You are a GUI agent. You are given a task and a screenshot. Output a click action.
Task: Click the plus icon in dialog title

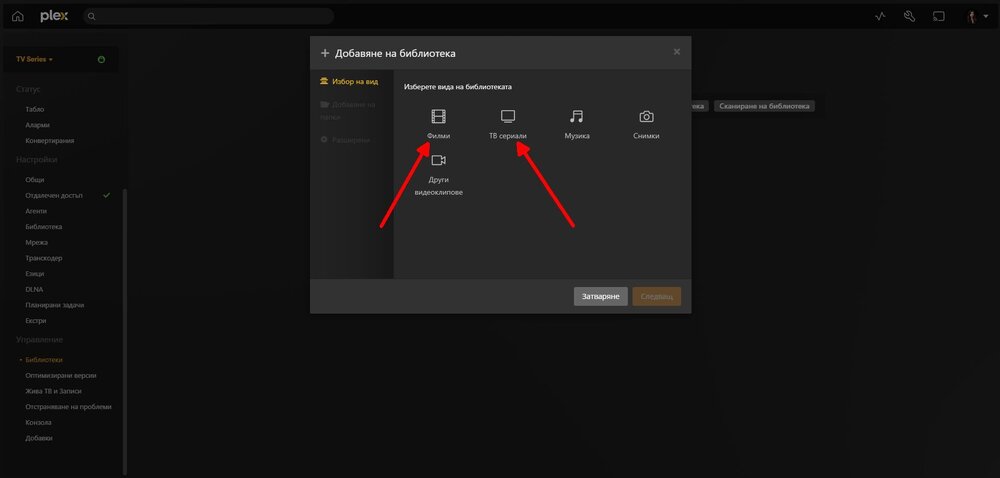pyautogui.click(x=325, y=54)
